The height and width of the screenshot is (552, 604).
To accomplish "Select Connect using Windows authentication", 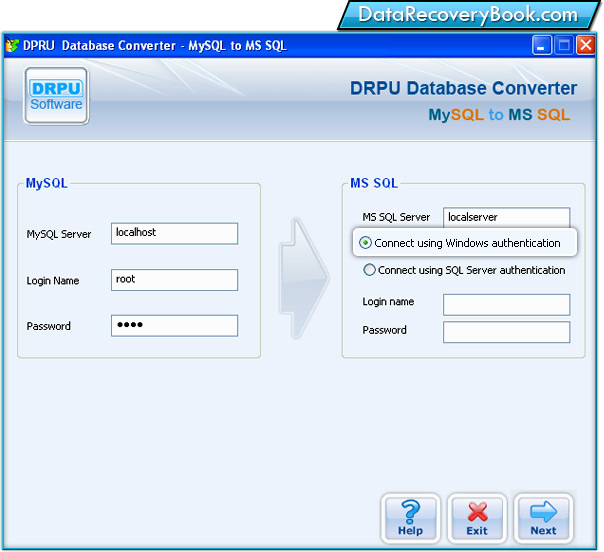I will [460, 243].
